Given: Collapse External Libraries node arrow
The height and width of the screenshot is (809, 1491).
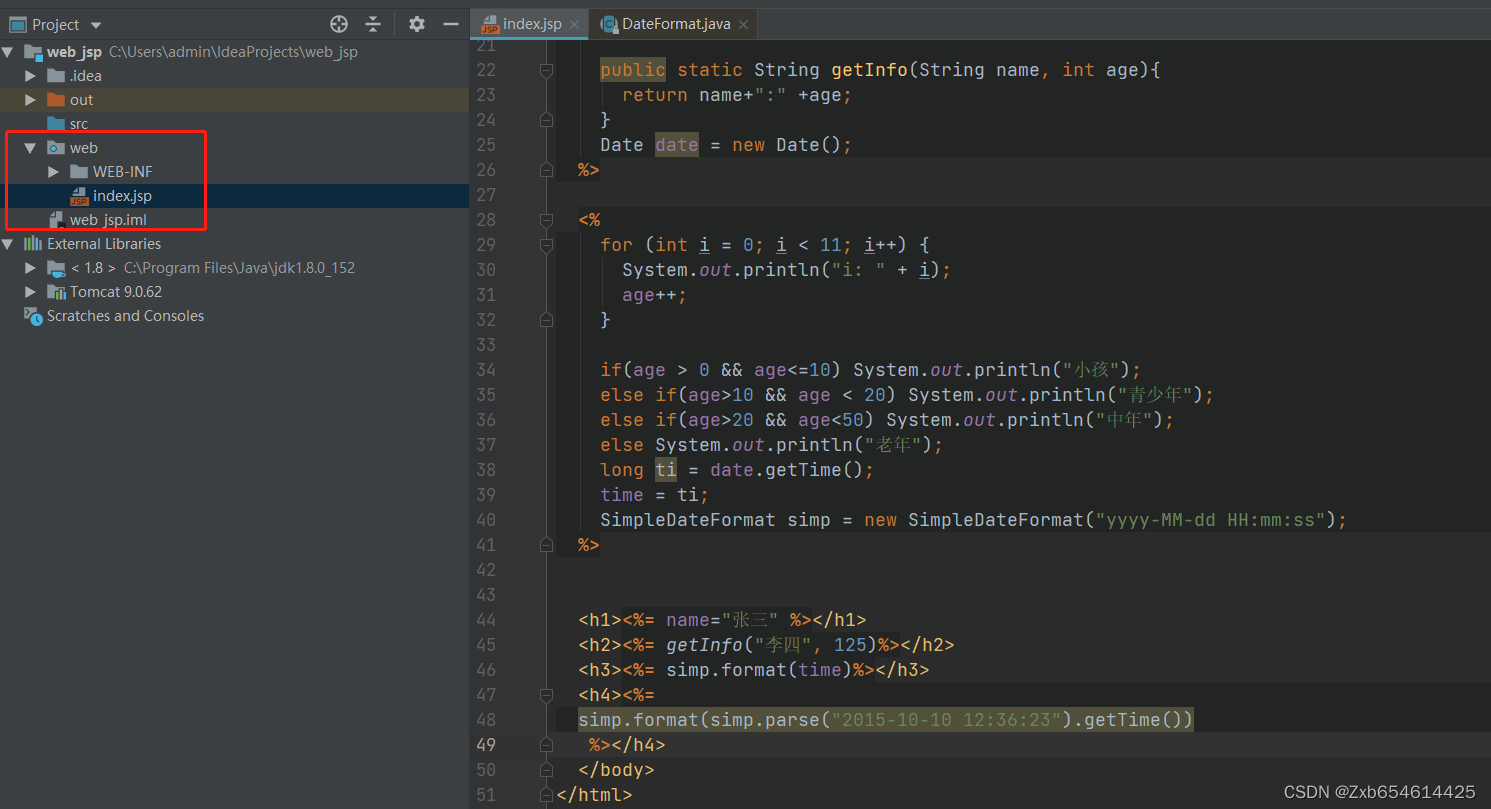Looking at the screenshot, I should click(x=8, y=244).
